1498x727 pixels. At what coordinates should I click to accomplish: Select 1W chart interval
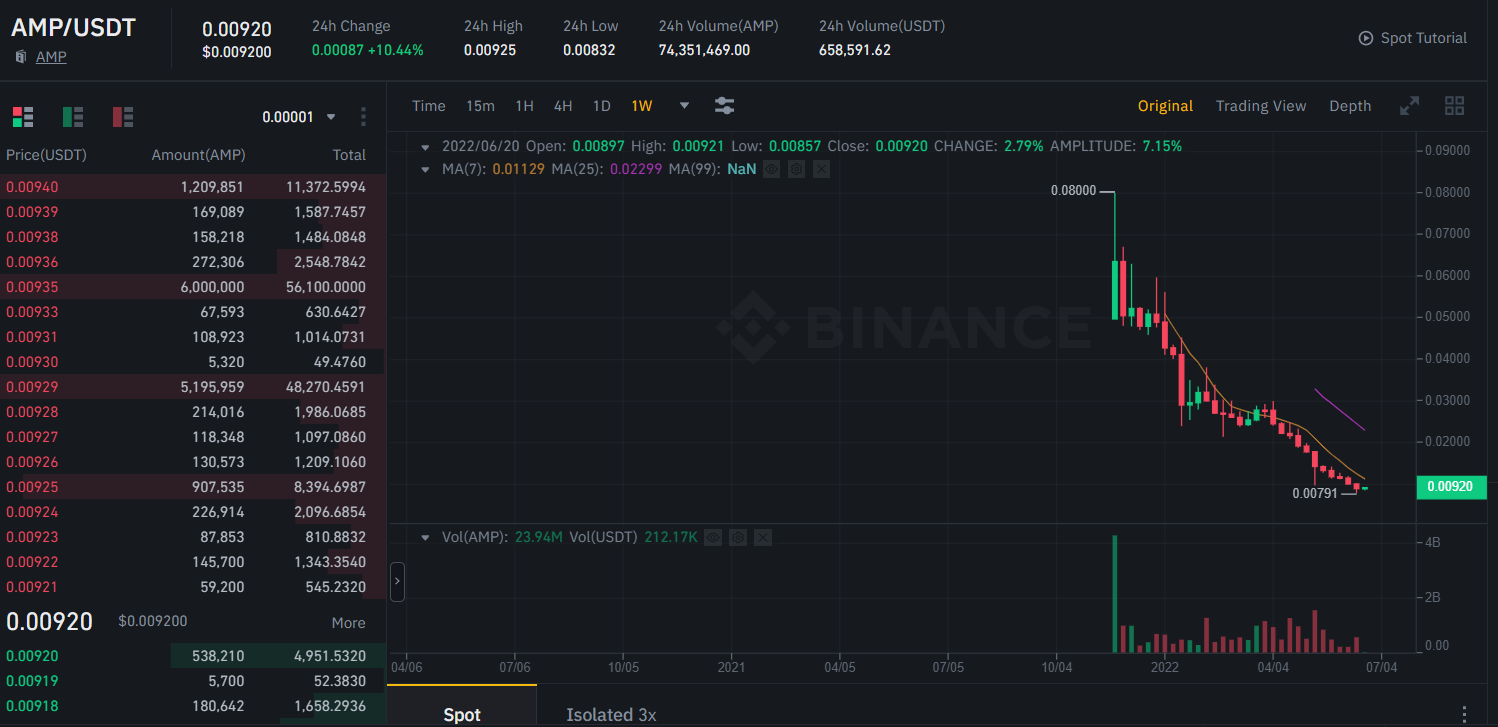point(642,106)
